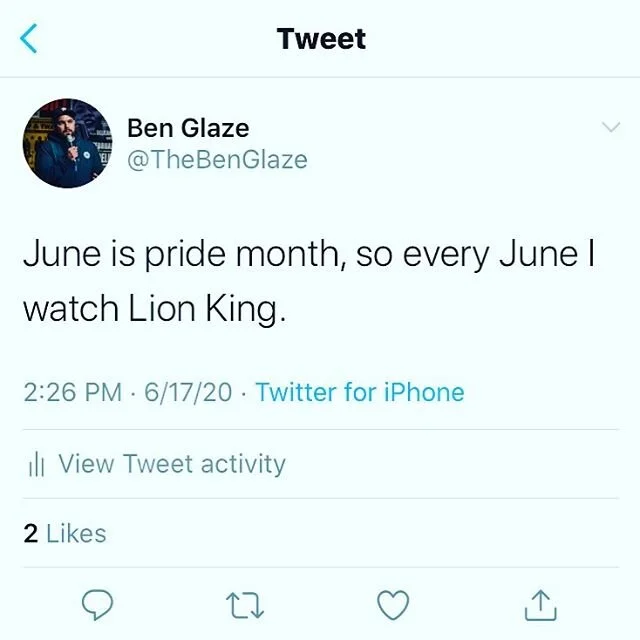The width and height of the screenshot is (640, 640).
Task: Tap the words "watch Lion King."
Action: pos(155,309)
